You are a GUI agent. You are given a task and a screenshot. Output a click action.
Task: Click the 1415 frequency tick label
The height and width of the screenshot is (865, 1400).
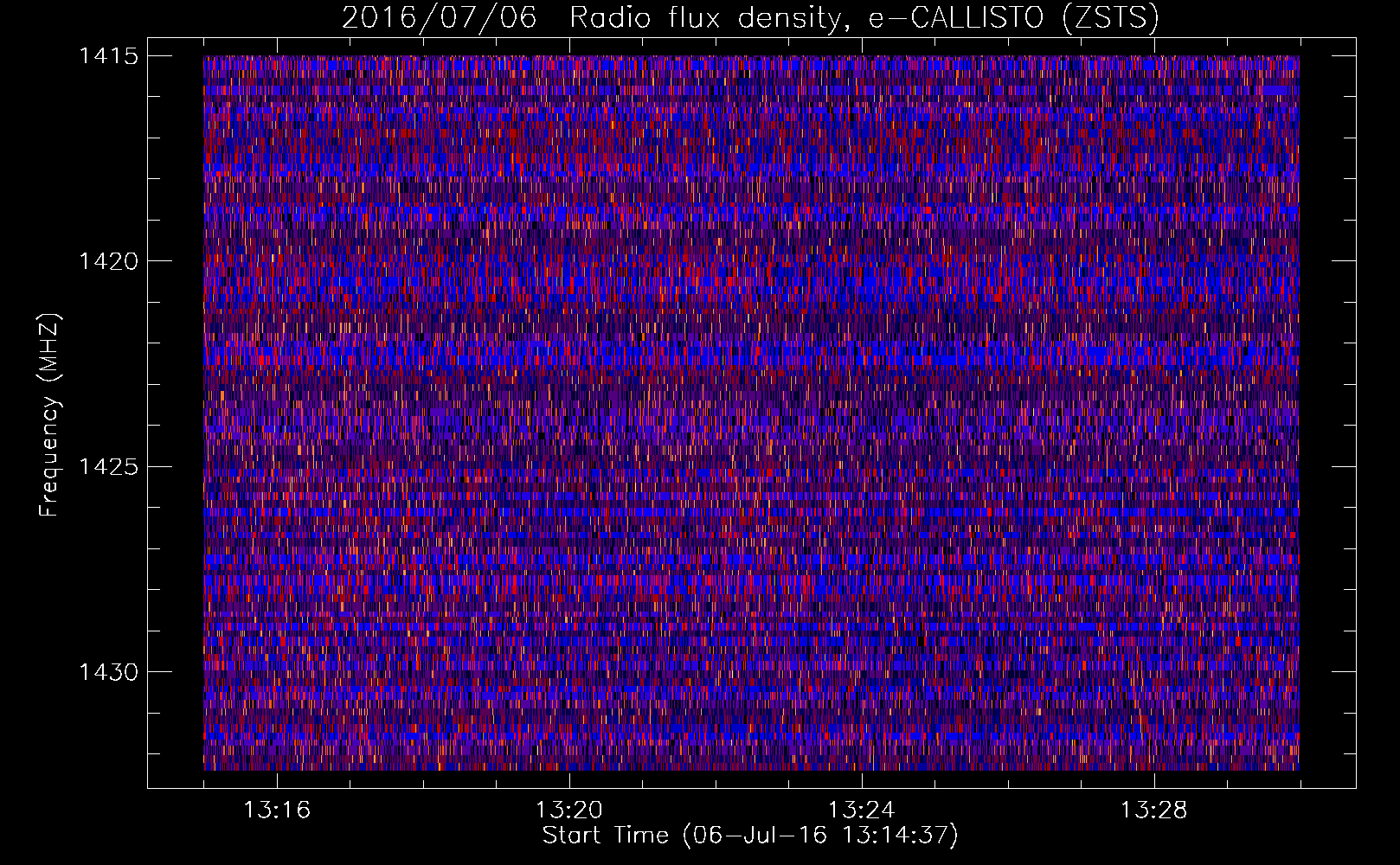pyautogui.click(x=109, y=56)
